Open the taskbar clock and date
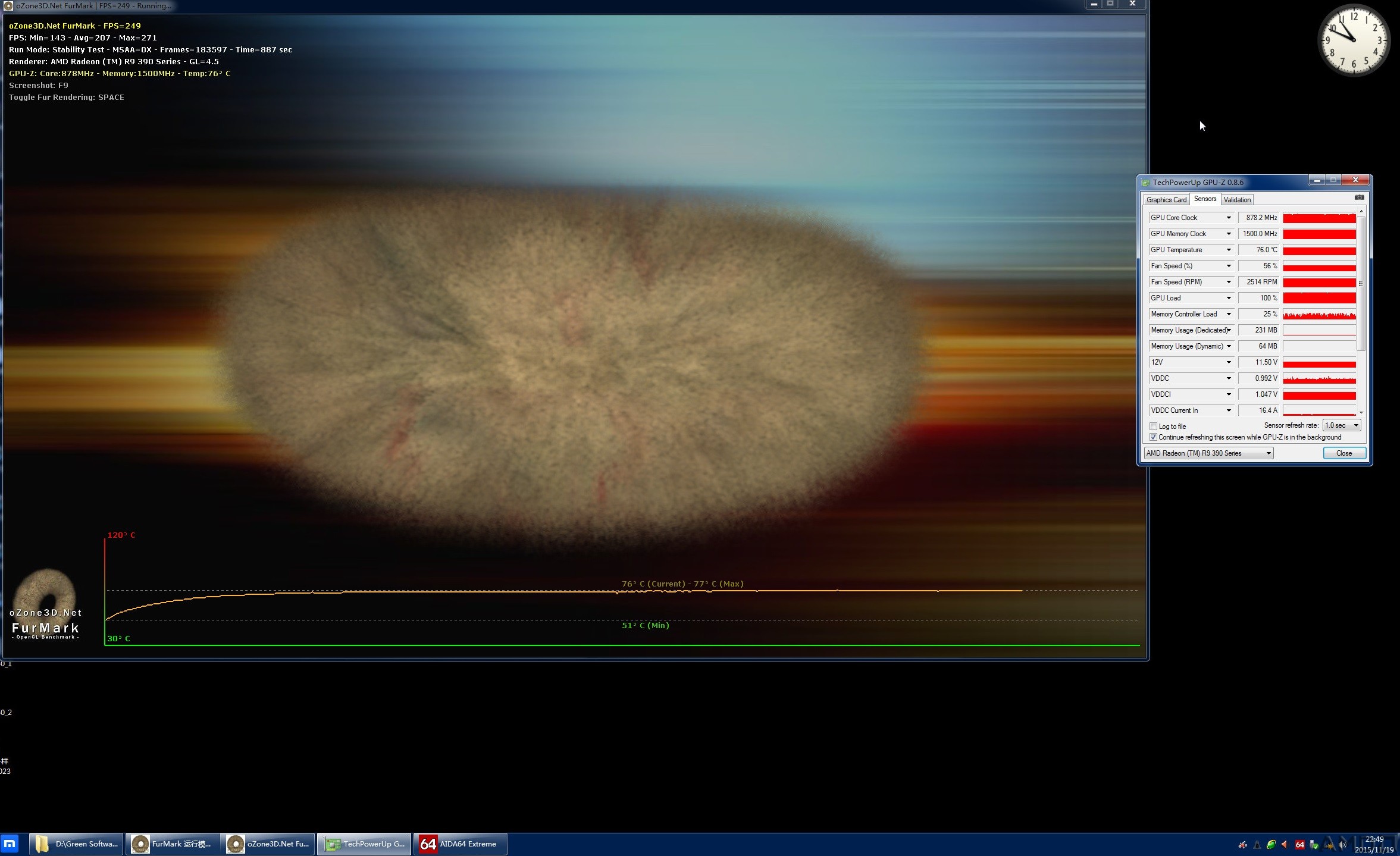Screen dimensions: 1400x856 pyautogui.click(x=1374, y=845)
